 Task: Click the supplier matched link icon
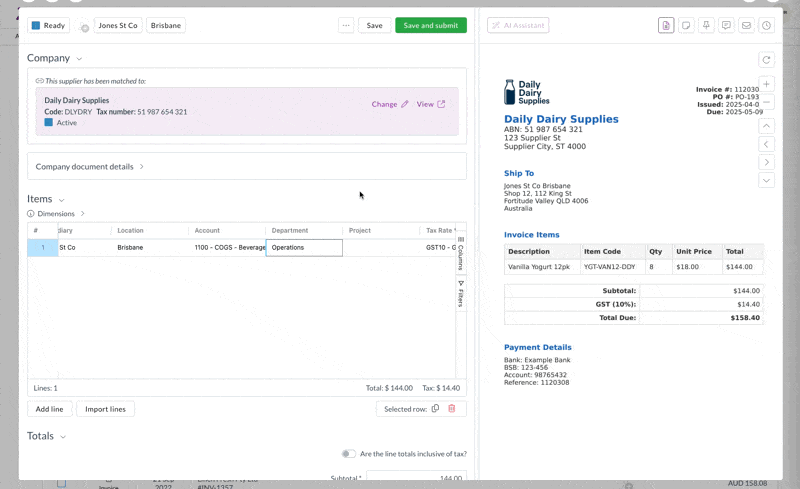click(x=39, y=81)
